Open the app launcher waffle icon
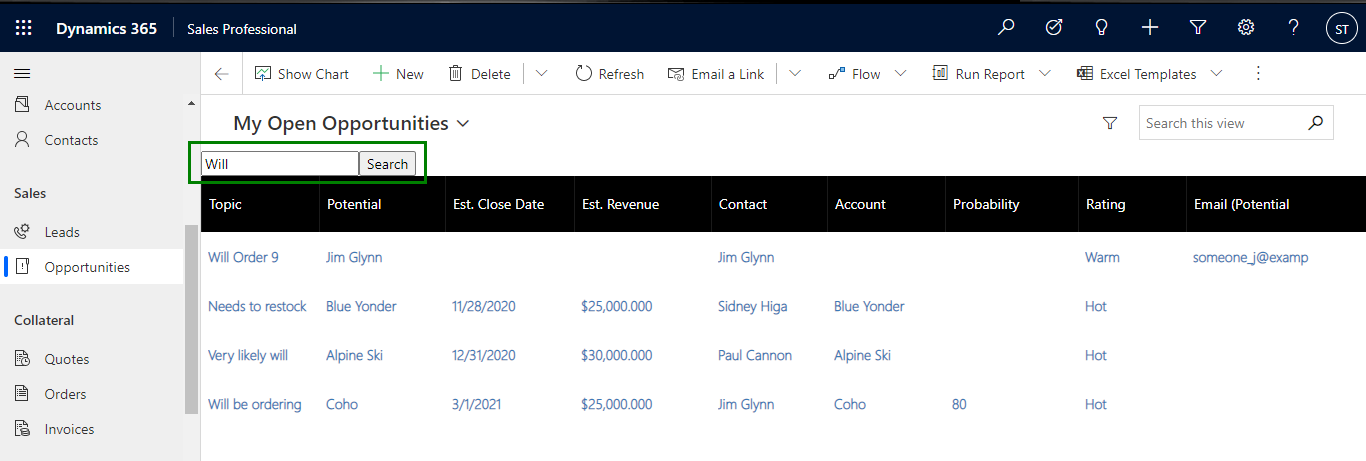This screenshot has height=461, width=1366. 23,29
